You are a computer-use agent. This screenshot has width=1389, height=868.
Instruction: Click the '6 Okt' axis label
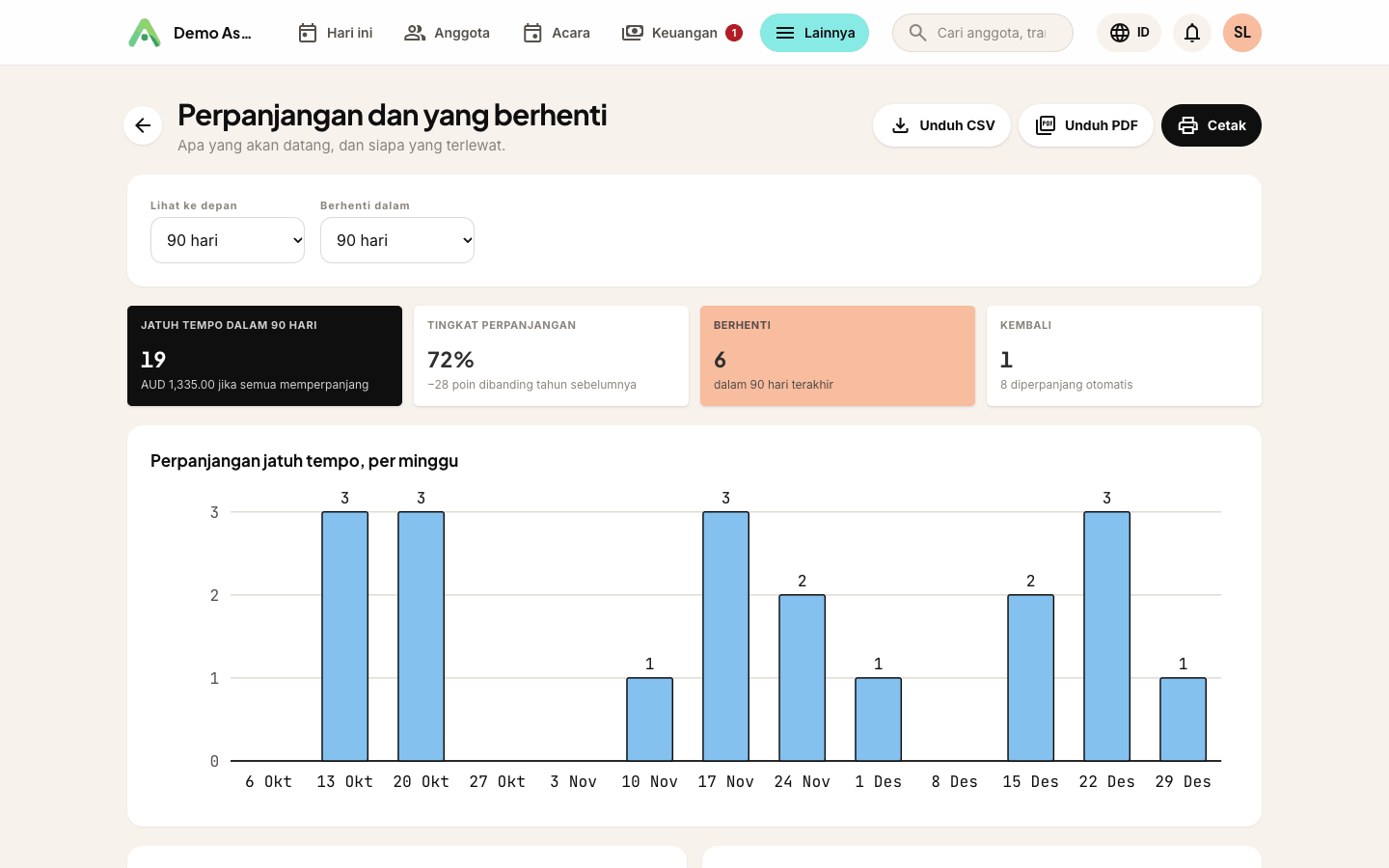tap(268, 781)
